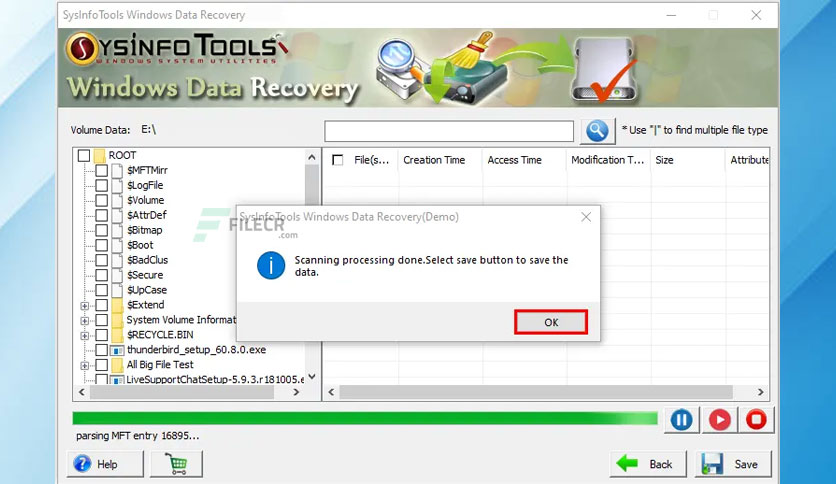Select the $RECYCLE.BIN folder icon
The height and width of the screenshot is (484, 836).
coord(117,335)
